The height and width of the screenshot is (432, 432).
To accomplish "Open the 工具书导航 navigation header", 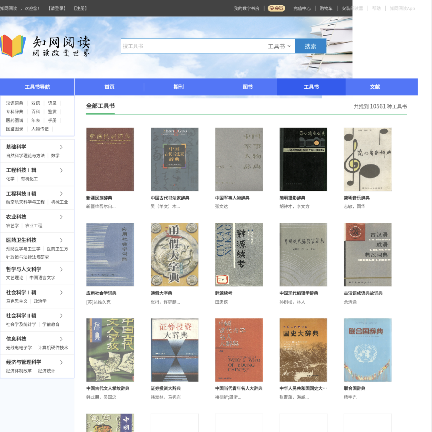I will (37, 87).
